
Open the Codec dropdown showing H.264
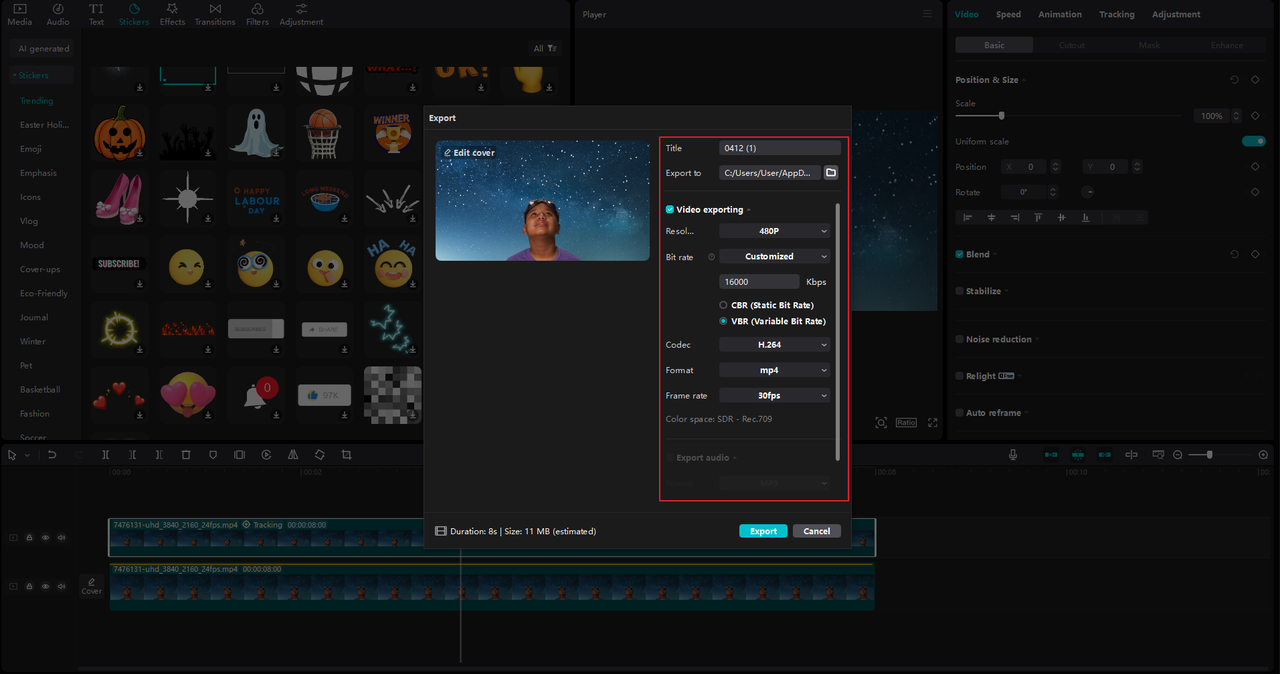(x=774, y=344)
